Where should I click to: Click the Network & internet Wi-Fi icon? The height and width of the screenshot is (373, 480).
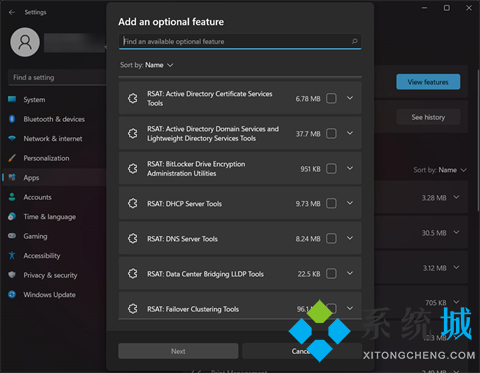pos(12,138)
